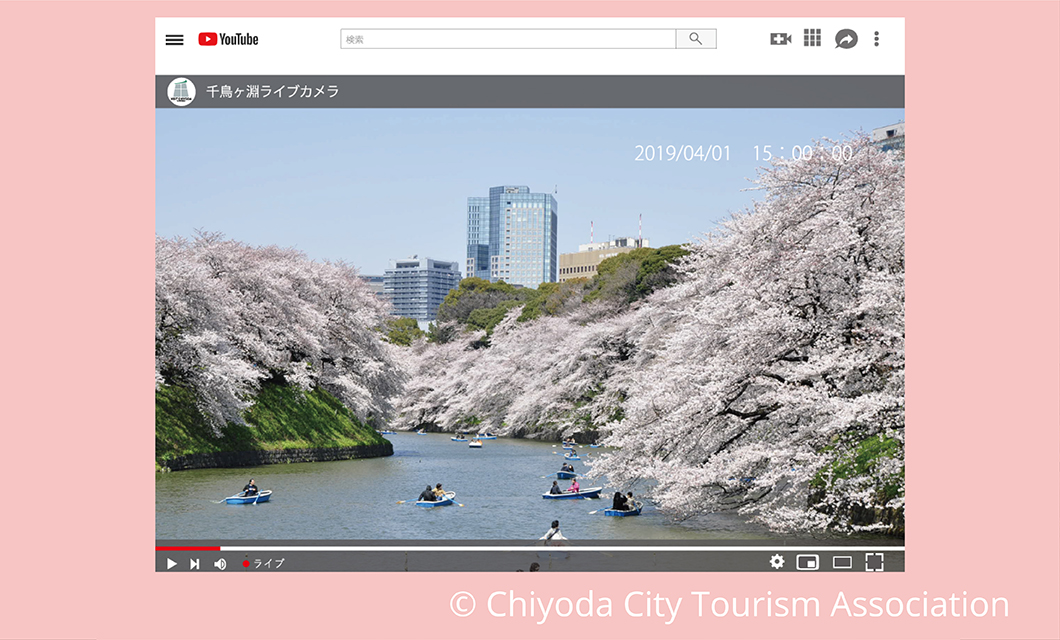The height and width of the screenshot is (640, 1060).
Task: Open the player settings gear
Action: 777,562
